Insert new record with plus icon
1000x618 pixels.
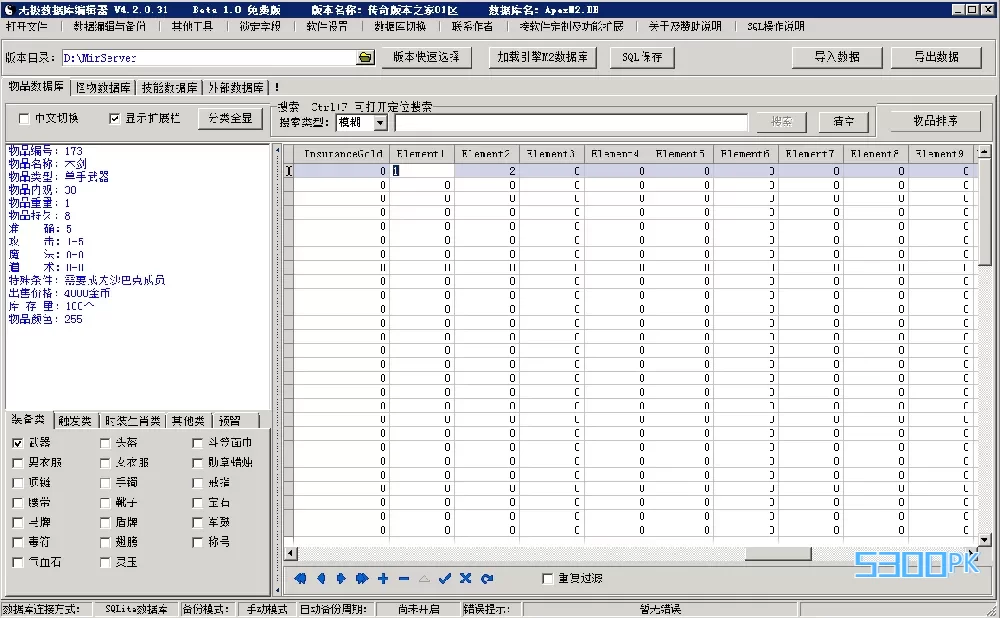tap(383, 578)
